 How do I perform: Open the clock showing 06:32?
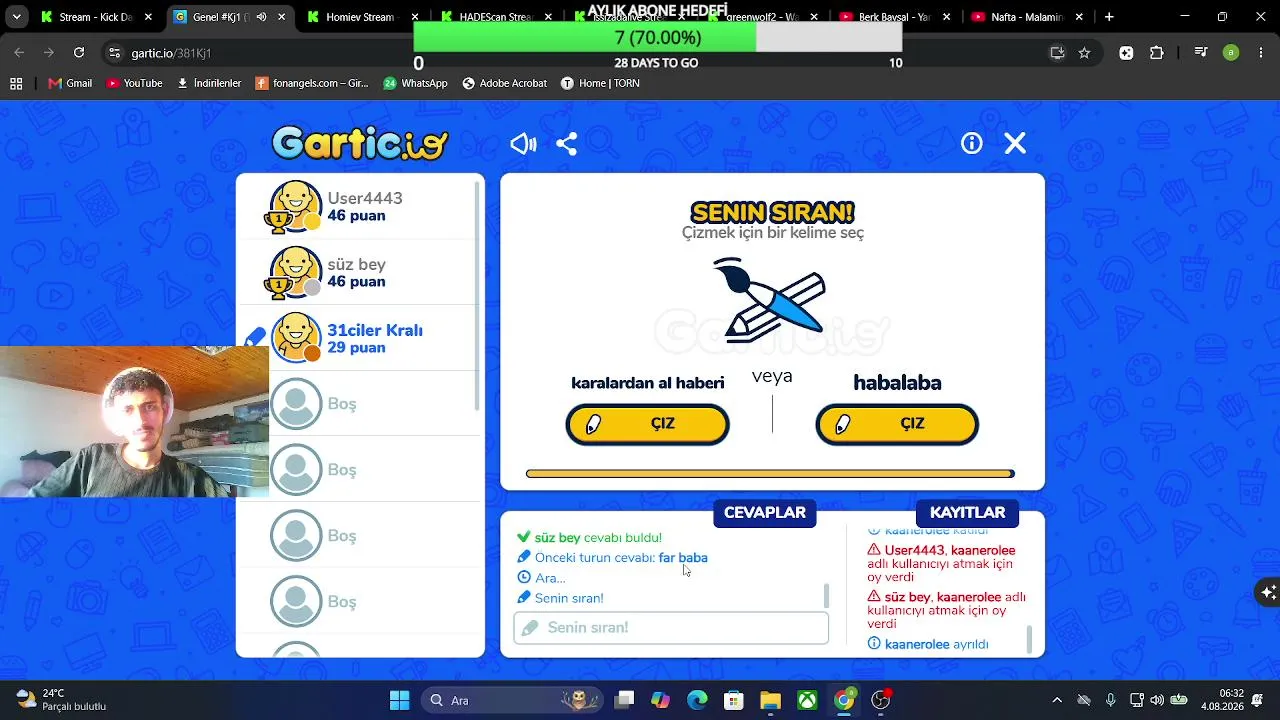[x=1223, y=700]
